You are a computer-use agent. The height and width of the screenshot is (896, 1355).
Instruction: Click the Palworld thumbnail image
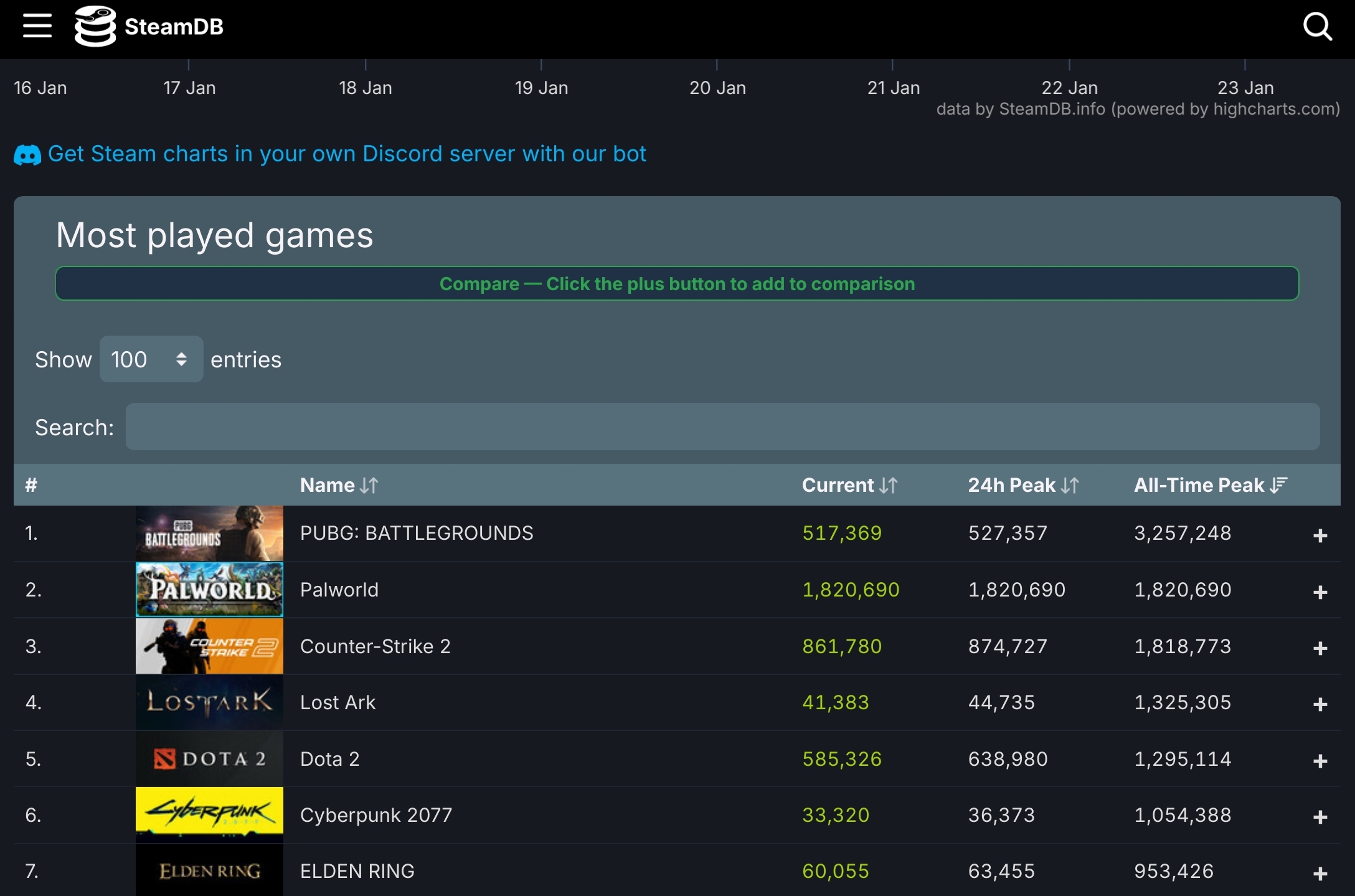pos(209,590)
